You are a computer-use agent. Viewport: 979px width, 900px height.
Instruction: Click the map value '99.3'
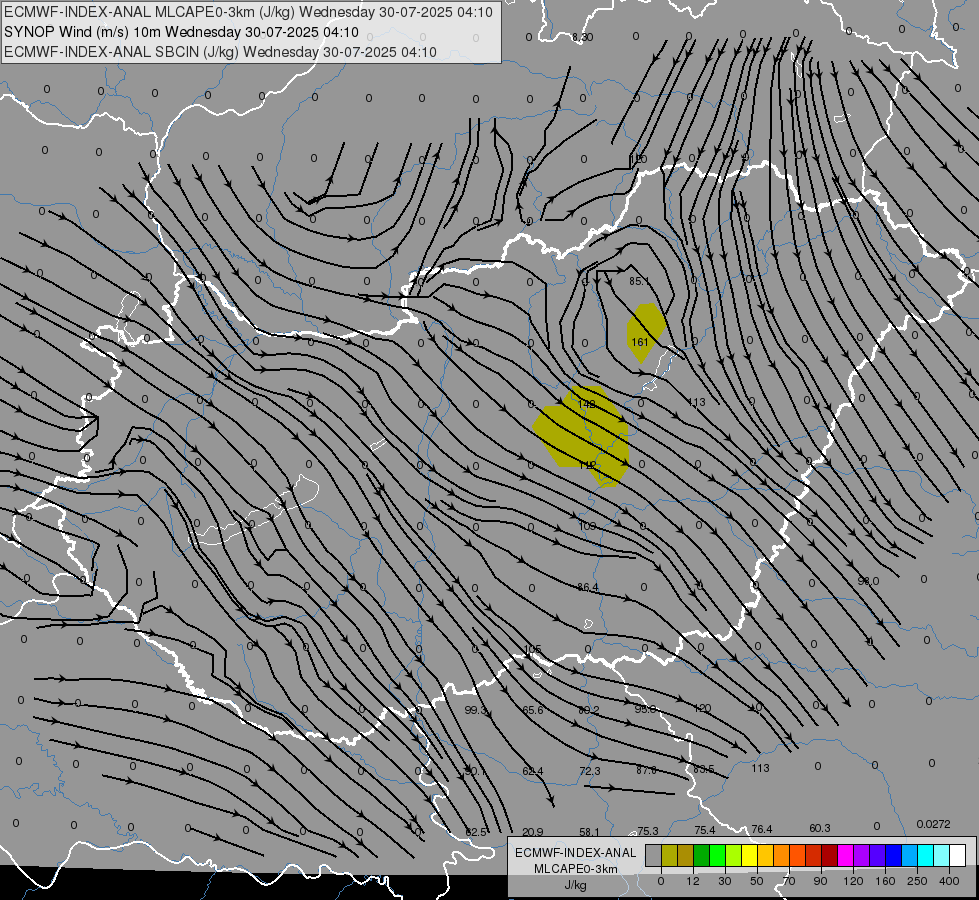(x=476, y=710)
